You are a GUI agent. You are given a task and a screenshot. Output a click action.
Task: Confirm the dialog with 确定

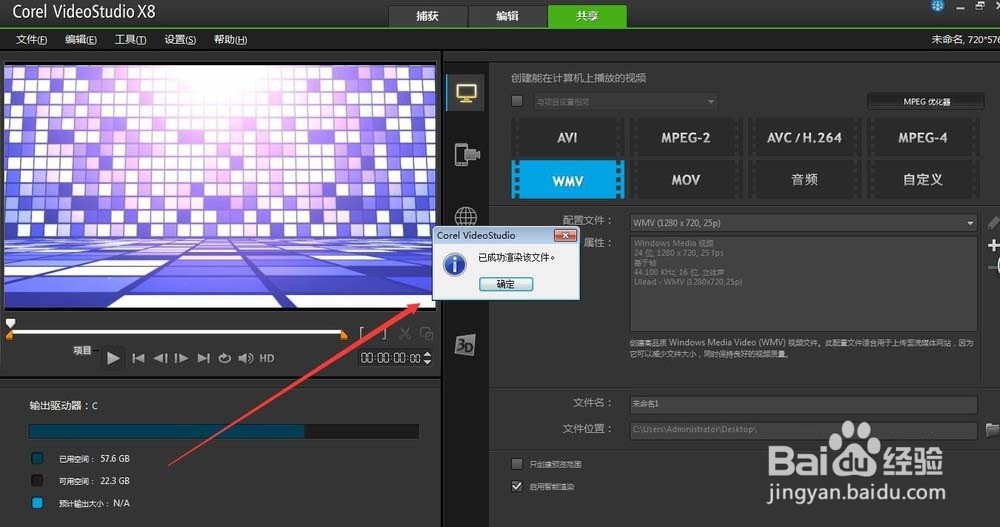(x=506, y=284)
